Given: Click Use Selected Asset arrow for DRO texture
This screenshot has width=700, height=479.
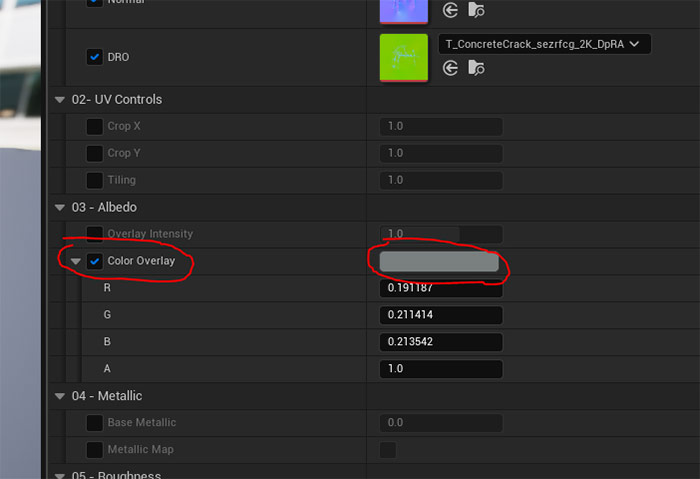Looking at the screenshot, I should point(450,68).
